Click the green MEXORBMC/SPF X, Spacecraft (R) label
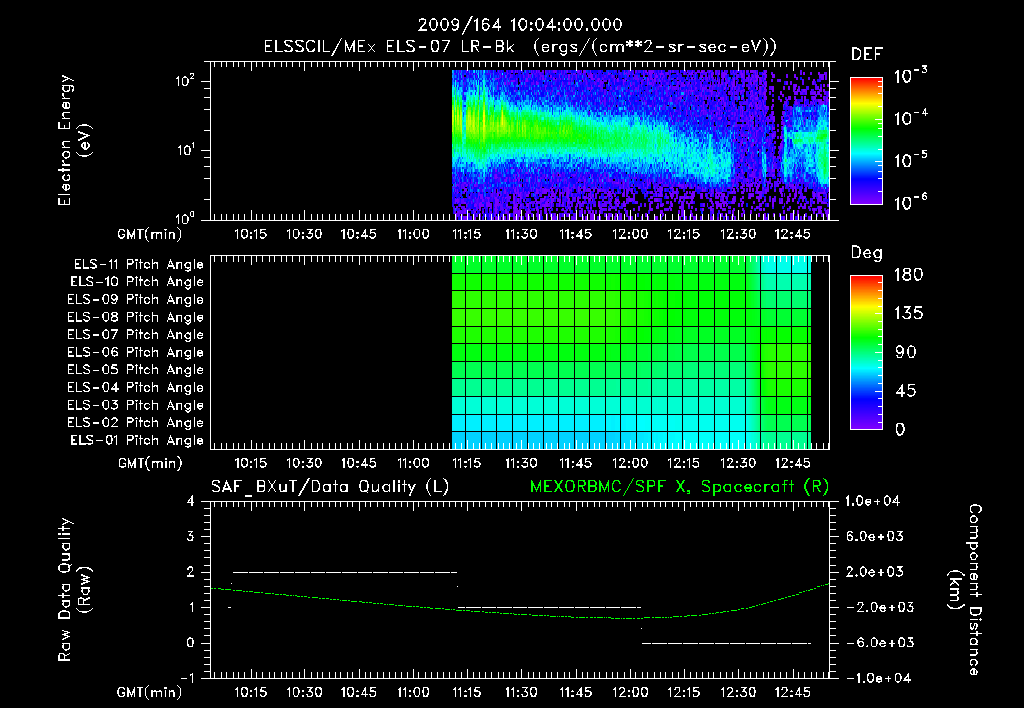Viewport: 1024px width, 708px height. tap(679, 487)
